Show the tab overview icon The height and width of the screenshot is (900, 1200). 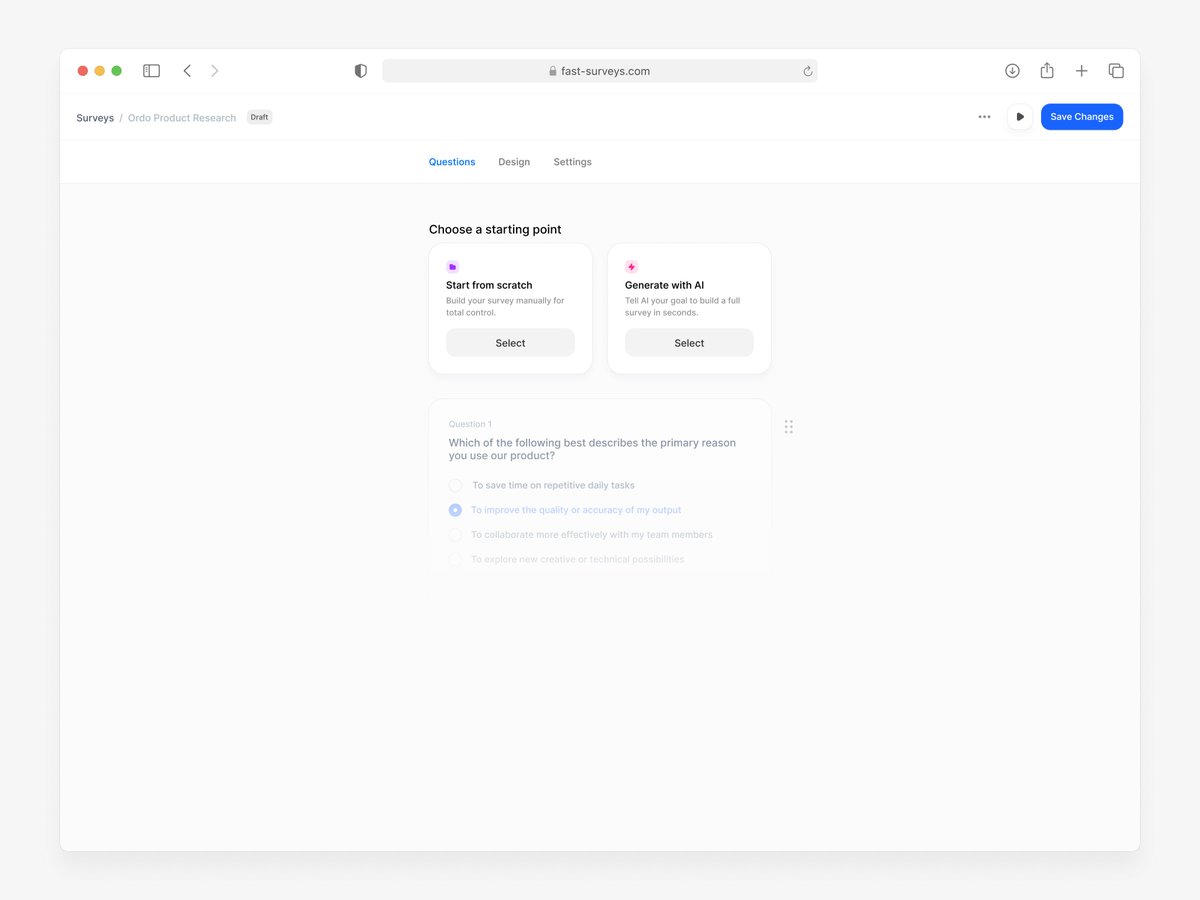point(1116,71)
